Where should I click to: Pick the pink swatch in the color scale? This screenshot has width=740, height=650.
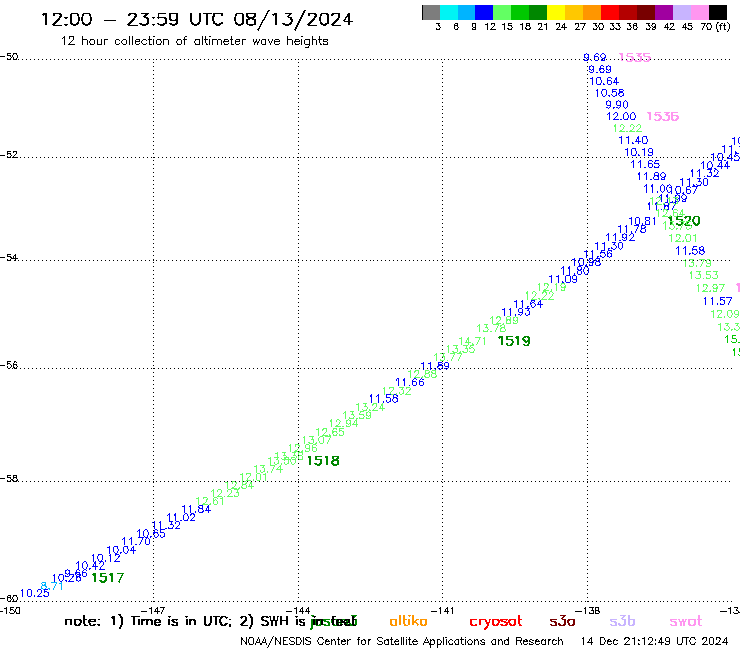[699, 12]
